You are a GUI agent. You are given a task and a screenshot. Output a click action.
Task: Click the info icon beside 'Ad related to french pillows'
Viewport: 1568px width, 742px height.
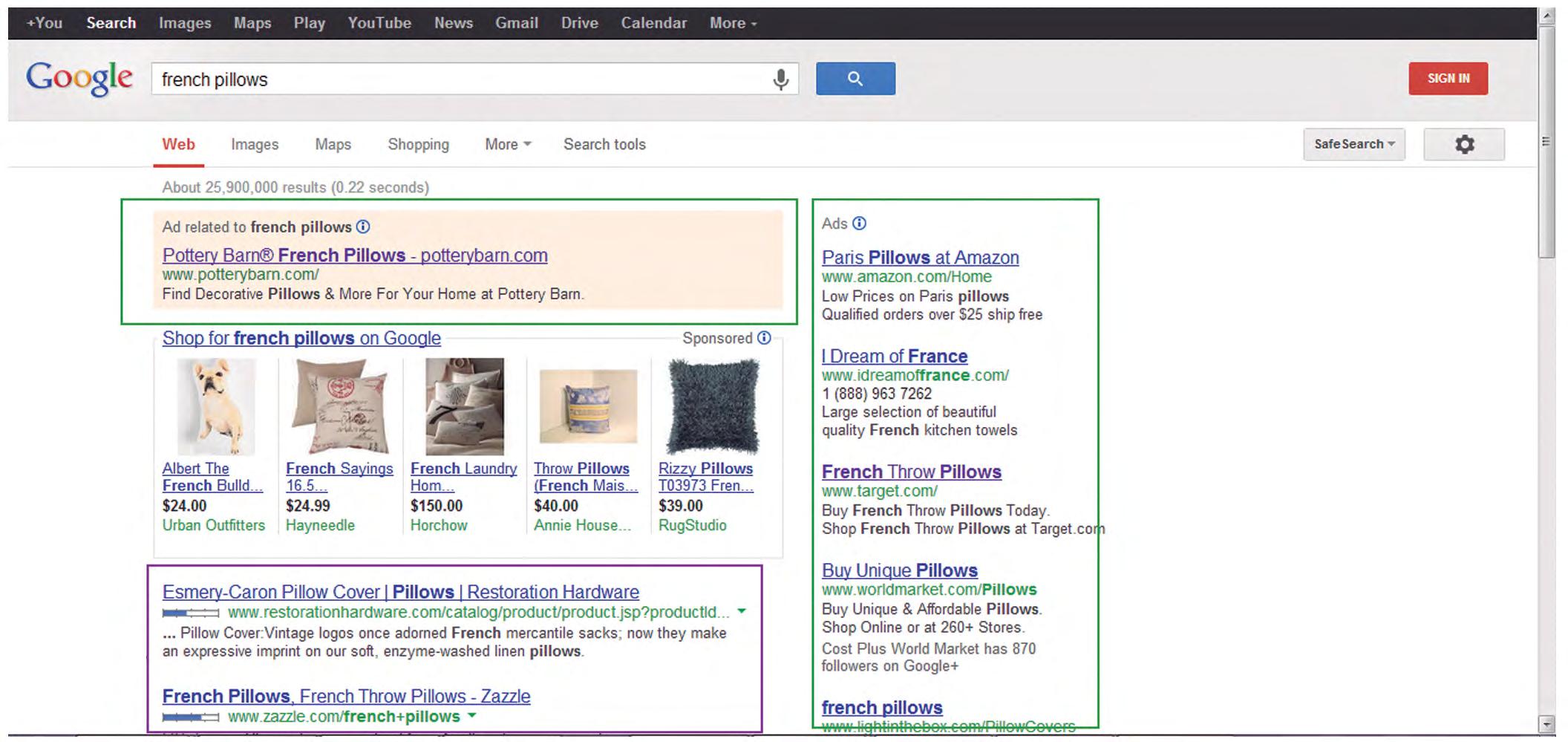tap(363, 227)
